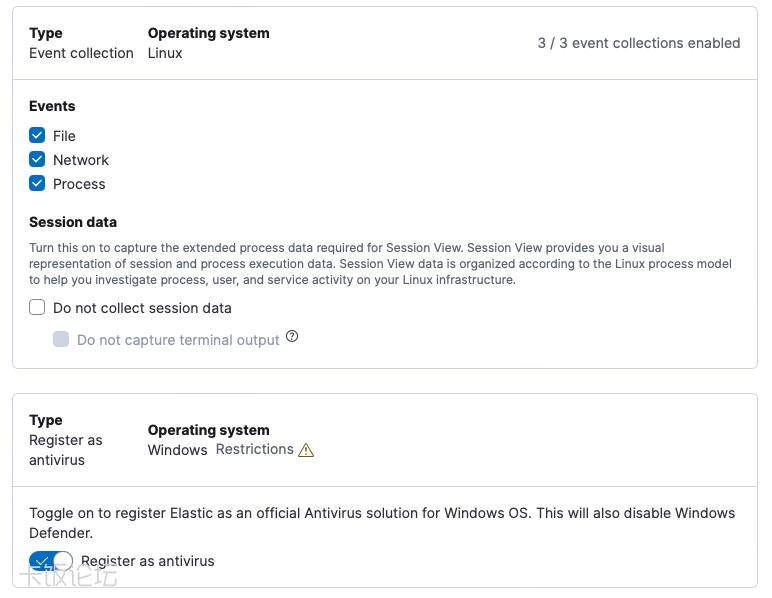Click the Windows operating system value

pyautogui.click(x=177, y=450)
